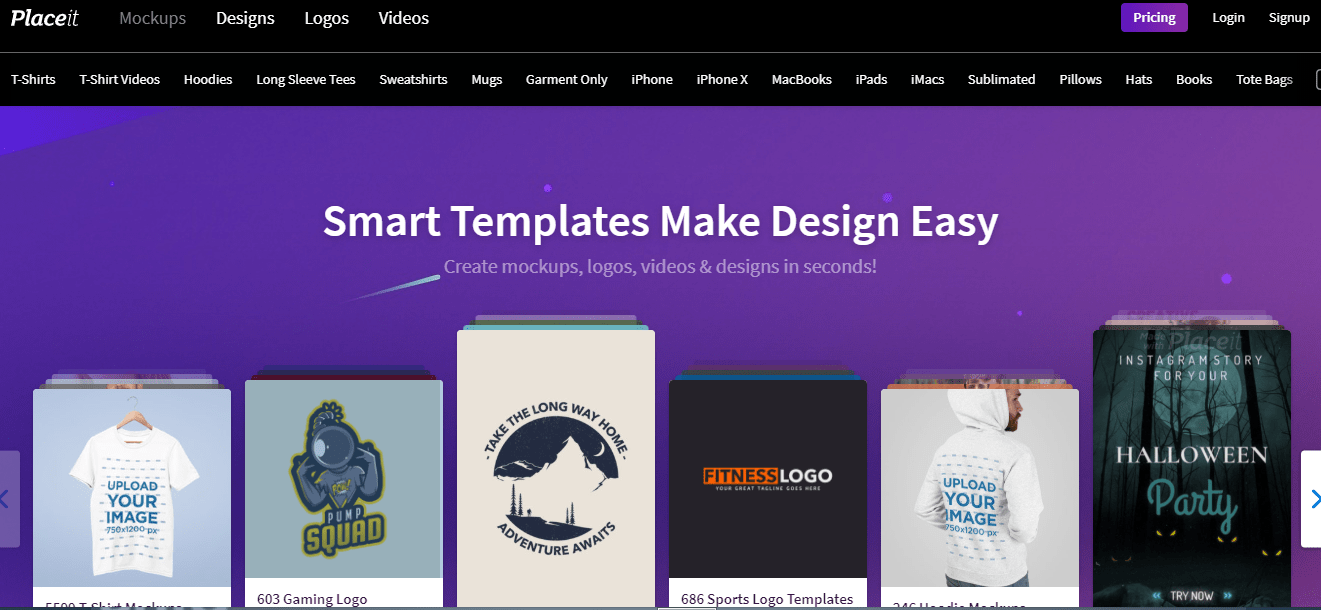Screen dimensions: 1321x610
Task: Open the Pump Squad gaming logo thumbnail
Action: click(x=344, y=479)
